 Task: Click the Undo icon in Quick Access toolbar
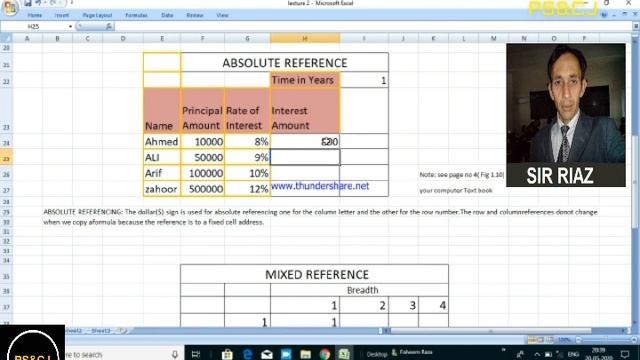(x=39, y=3)
